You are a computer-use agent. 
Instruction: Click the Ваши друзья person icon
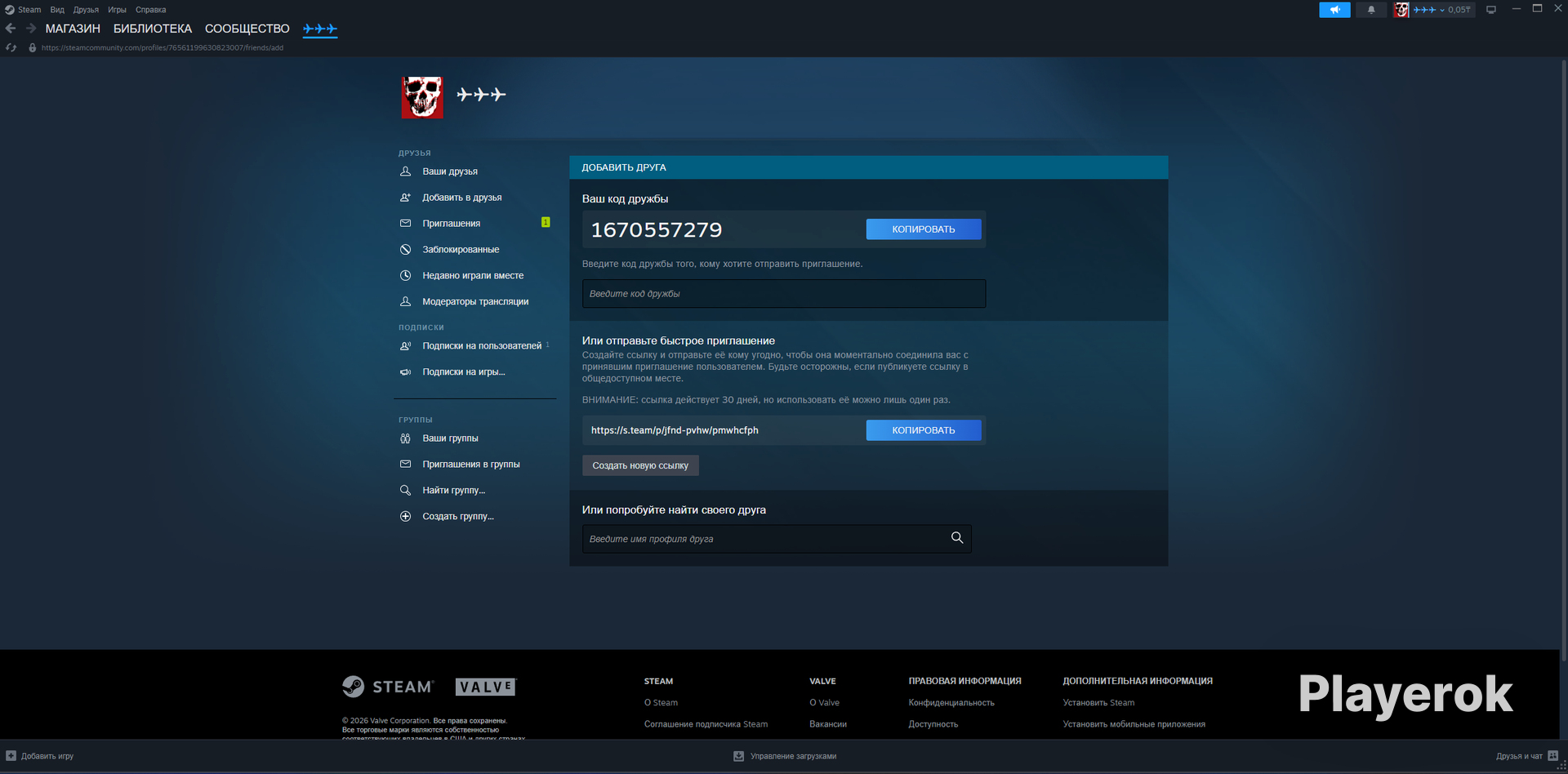(x=405, y=171)
